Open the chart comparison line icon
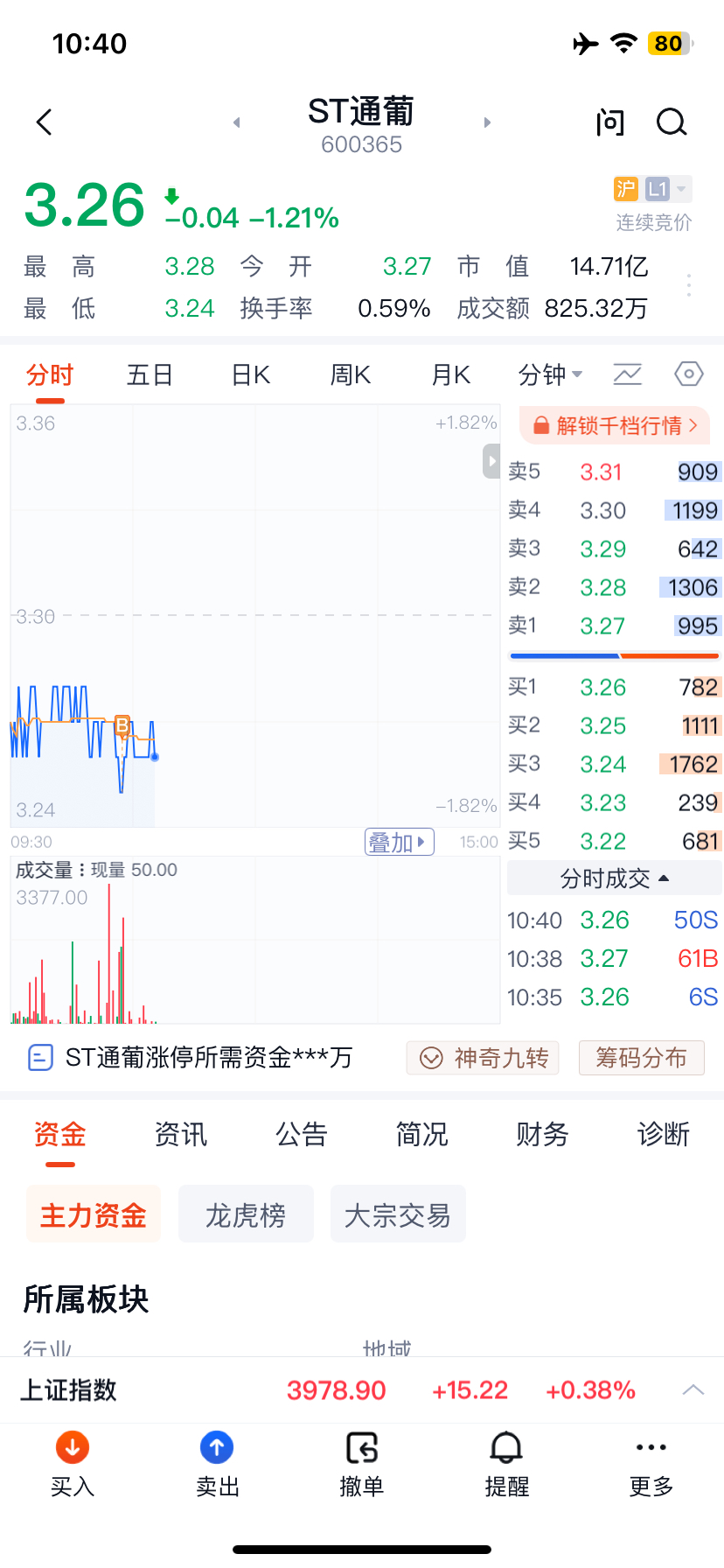Image resolution: width=724 pixels, height=1568 pixels. pos(627,374)
